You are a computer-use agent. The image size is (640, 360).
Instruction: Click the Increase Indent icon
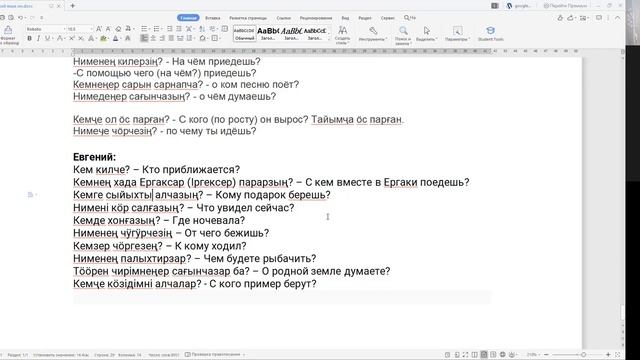click(179, 29)
